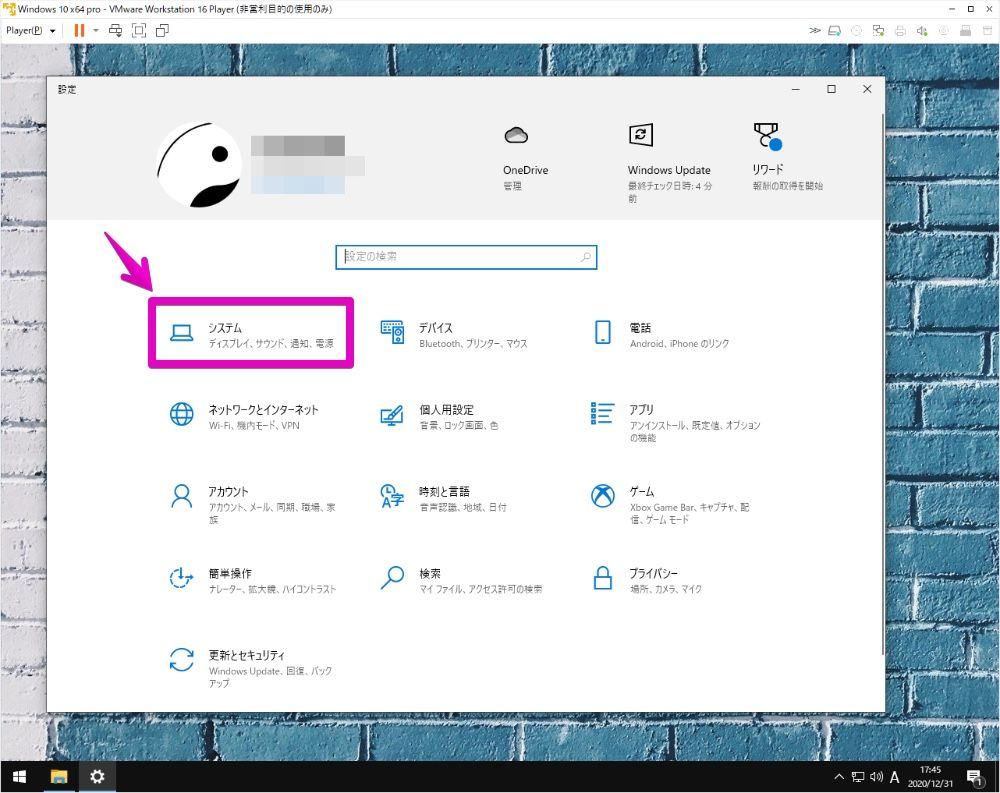The height and width of the screenshot is (793, 1000).
Task: Click the network adapter device icon
Action: (x=878, y=31)
